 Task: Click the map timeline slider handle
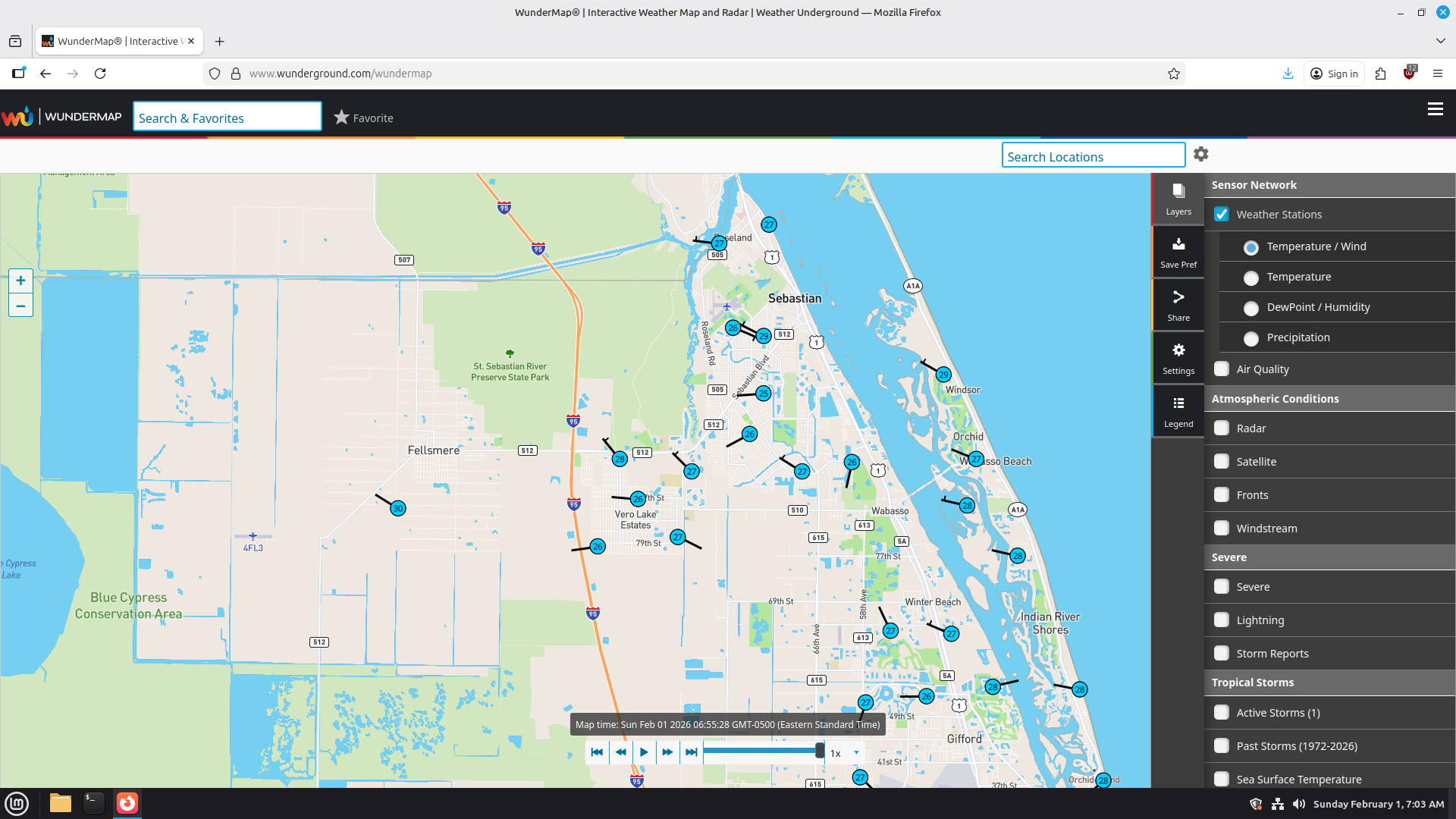[820, 751]
